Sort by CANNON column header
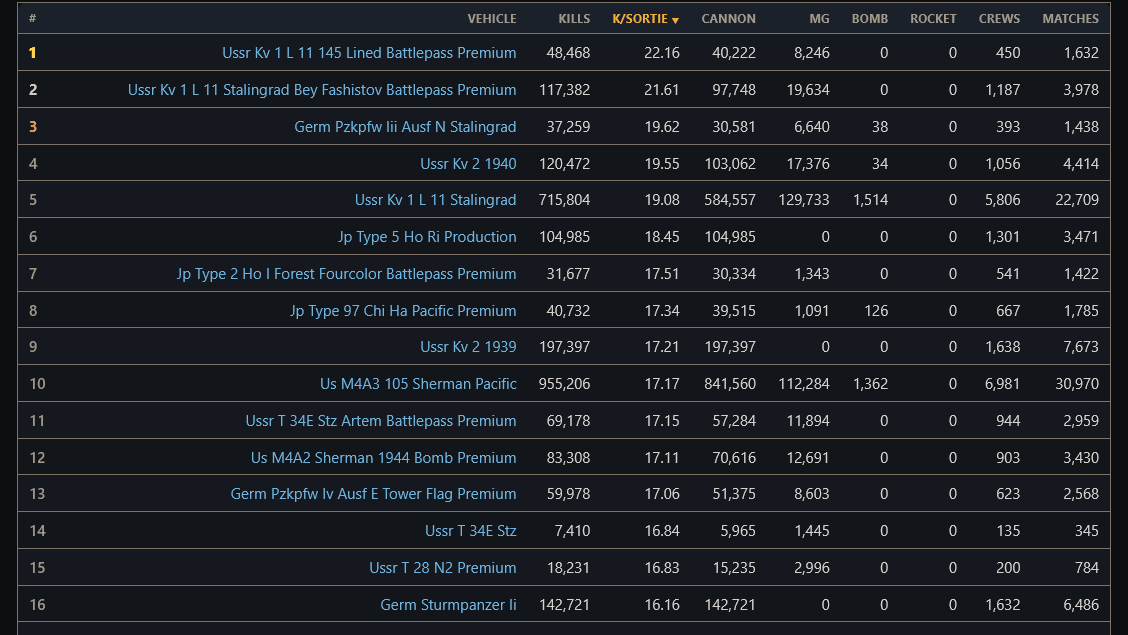Image resolution: width=1128 pixels, height=635 pixels. click(728, 19)
